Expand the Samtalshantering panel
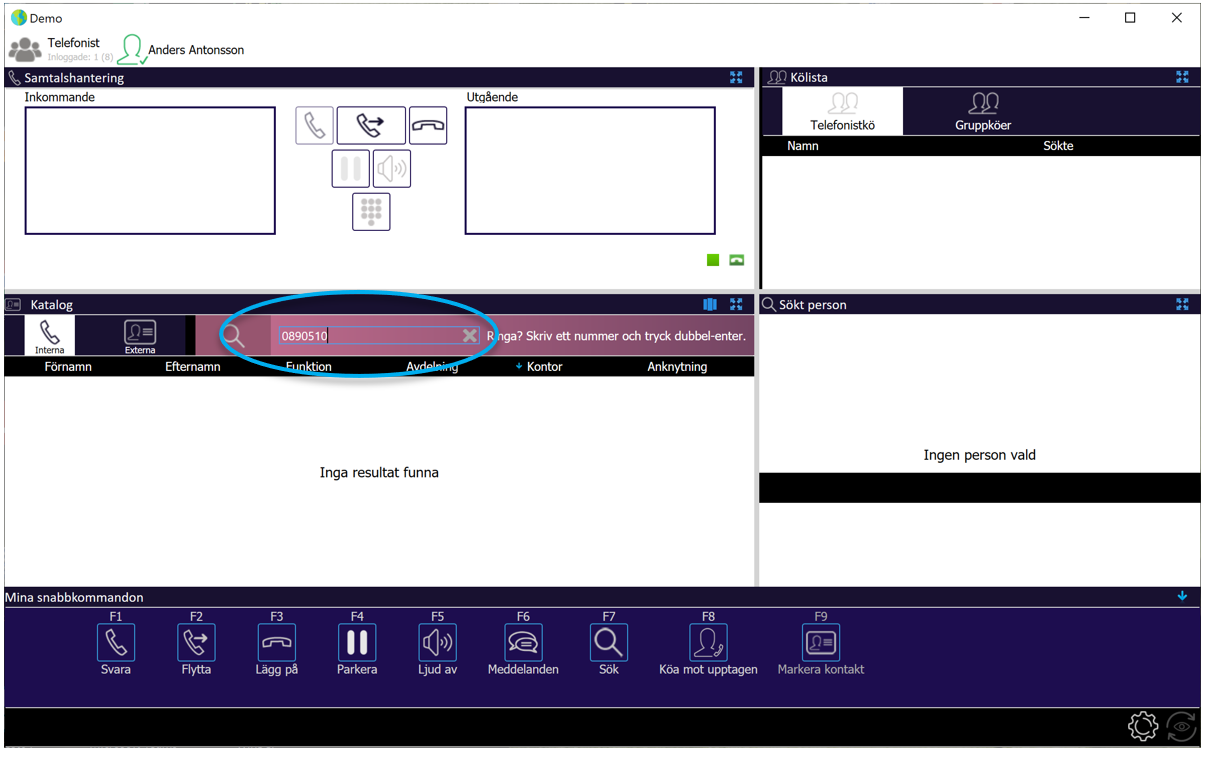Screen dimensions: 1206x759 coord(736,77)
